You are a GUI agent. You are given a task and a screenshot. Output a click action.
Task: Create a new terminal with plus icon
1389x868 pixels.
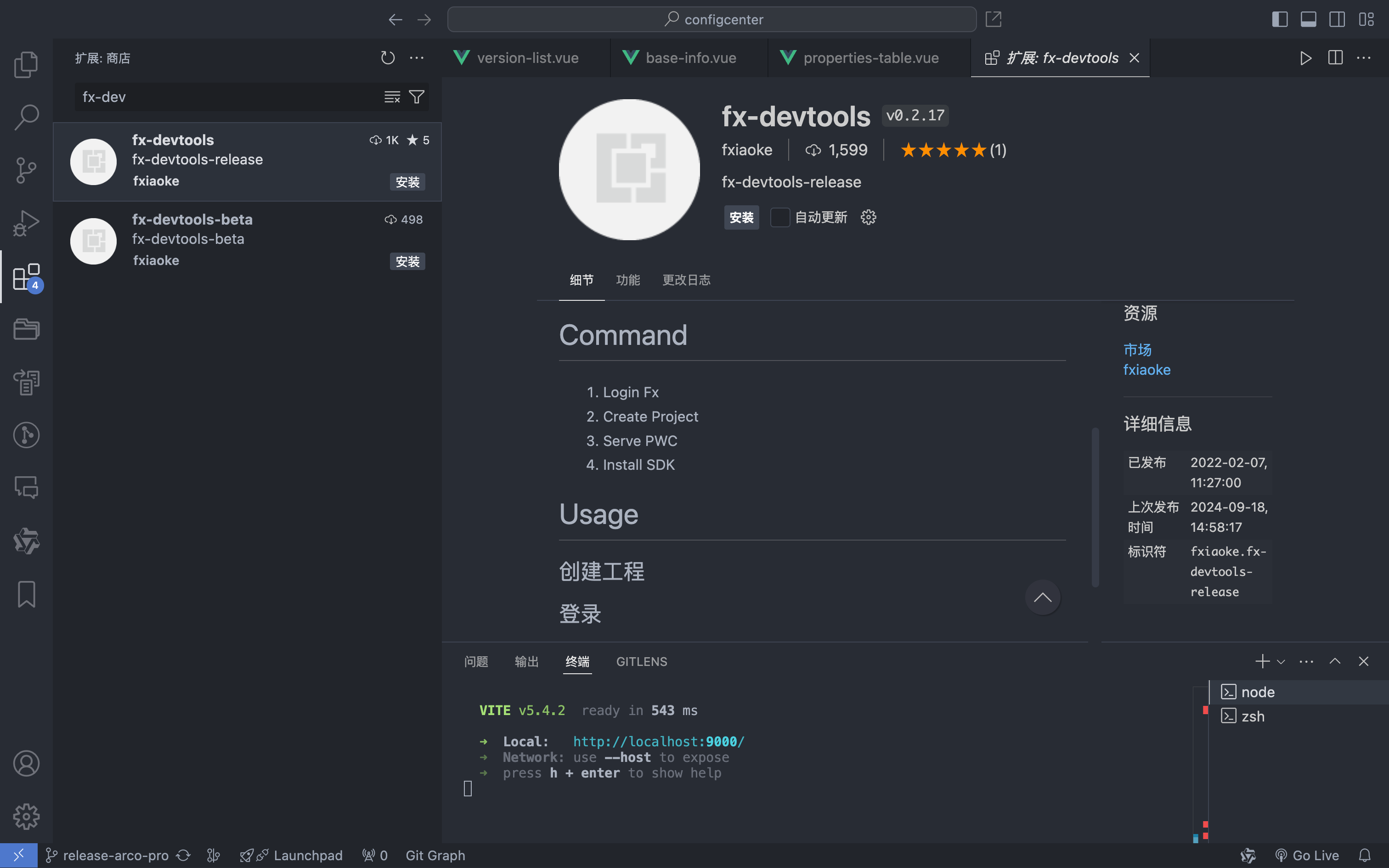[x=1262, y=661]
